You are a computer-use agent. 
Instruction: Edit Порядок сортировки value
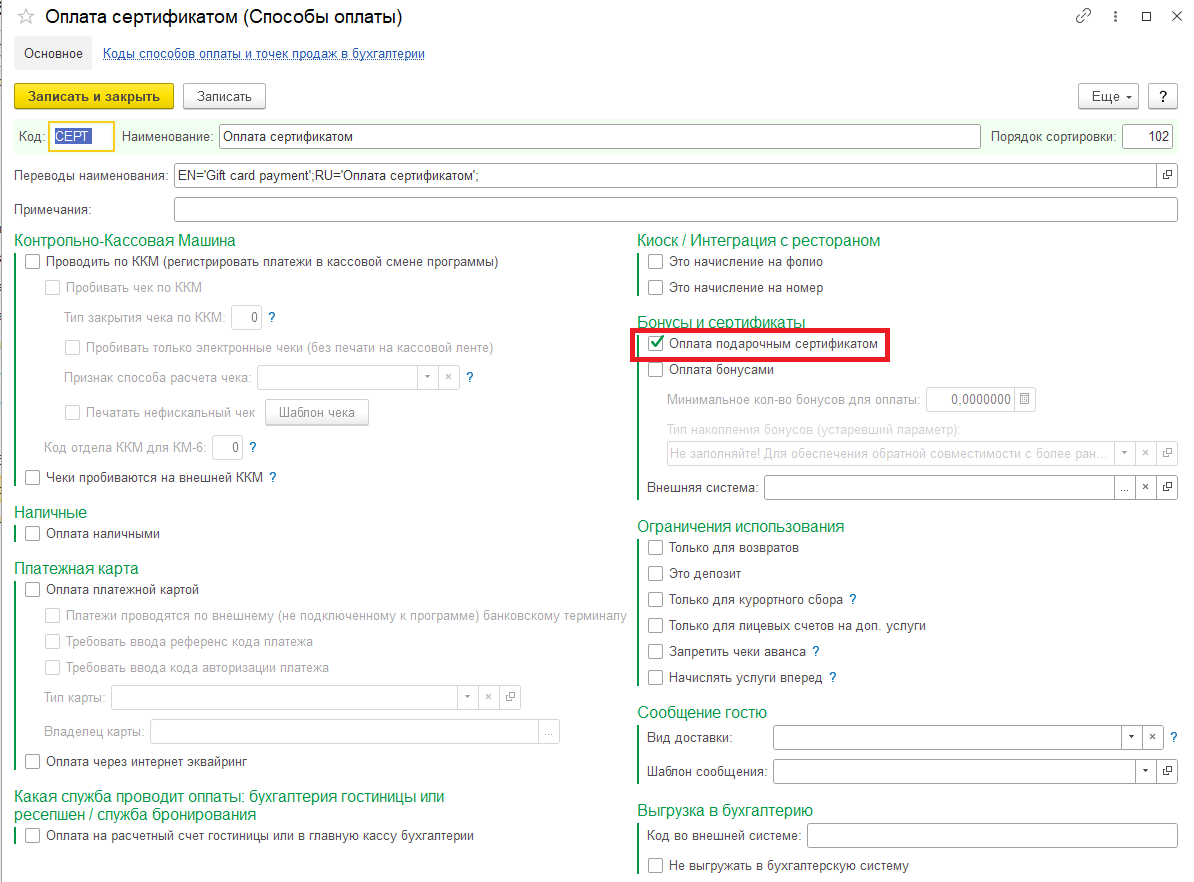pyautogui.click(x=1148, y=137)
